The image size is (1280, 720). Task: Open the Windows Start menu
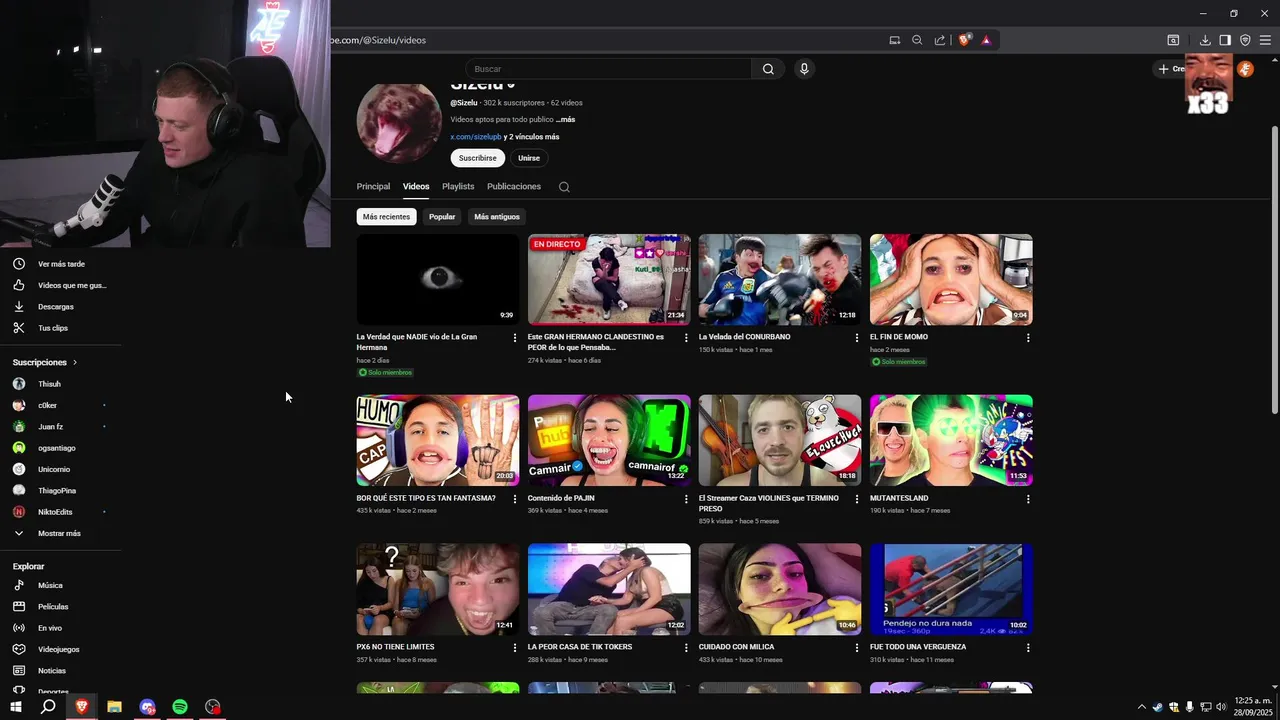16,707
